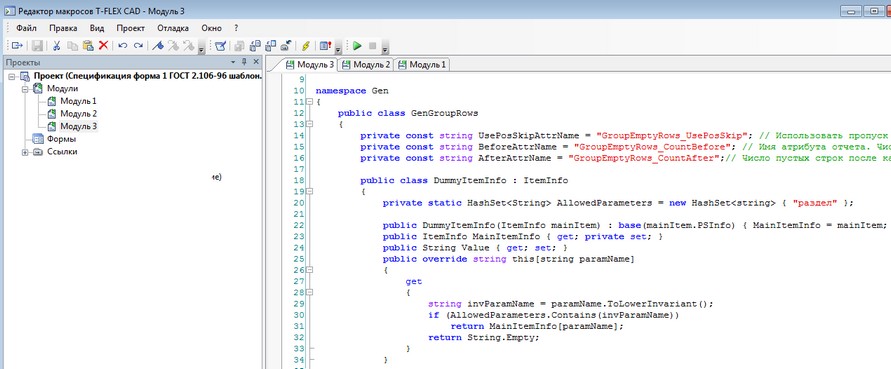This screenshot has width=891, height=369.
Task: Open toolbar overflow arrow next to Stop button
Action: [x=385, y=49]
